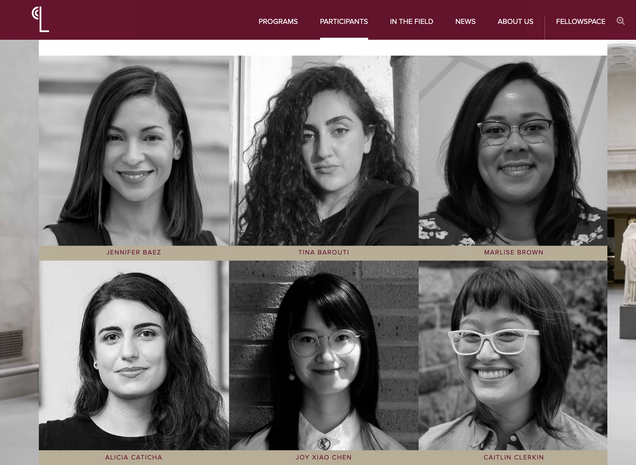The height and width of the screenshot is (465, 636).
Task: Open the Fellowspace link
Action: tap(580, 22)
